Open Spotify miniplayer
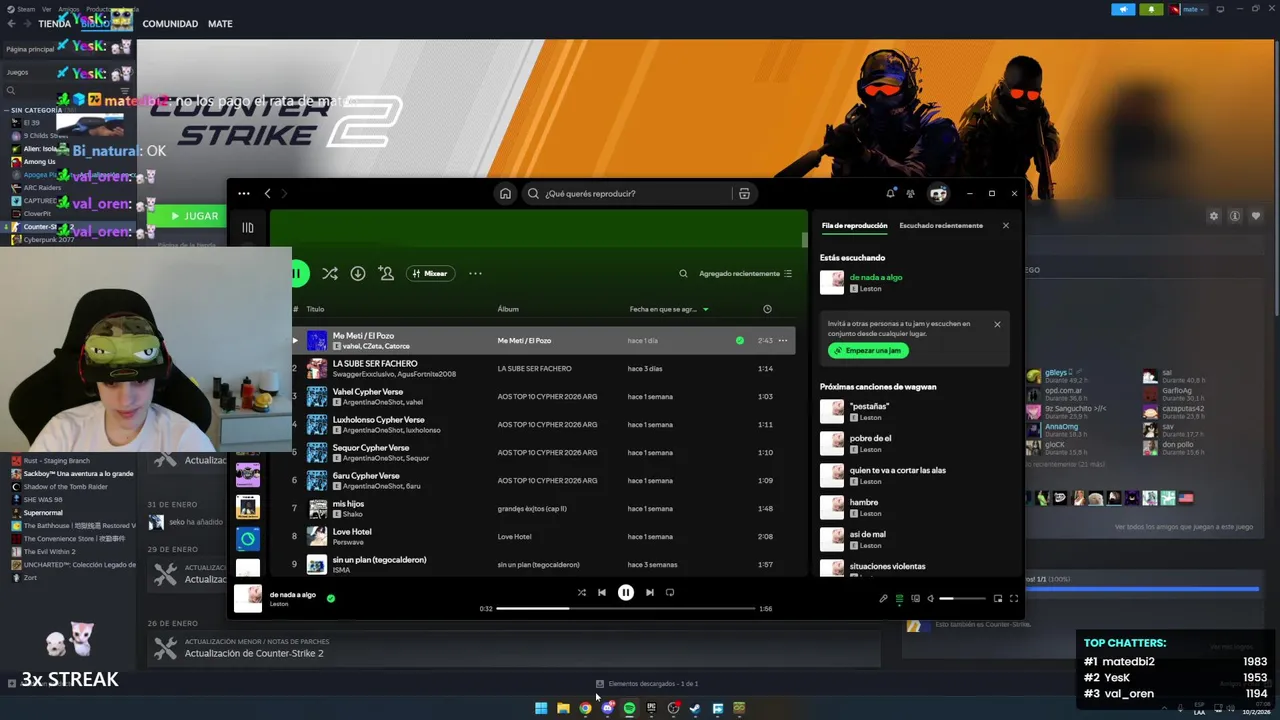The height and width of the screenshot is (720, 1280). point(997,598)
